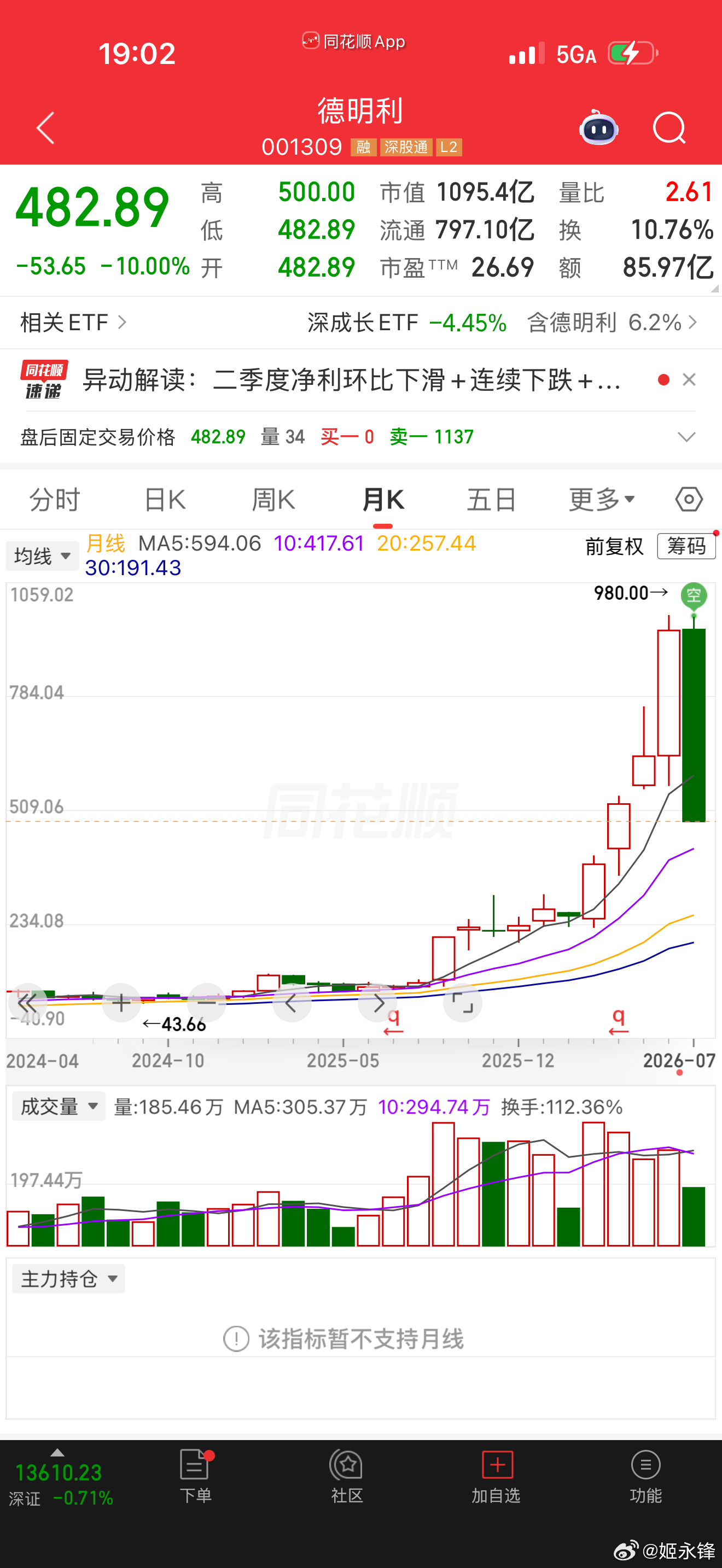This screenshot has width=722, height=1568.
Task: Enter fullscreen chart with corner-bracket control
Action: point(463,1003)
